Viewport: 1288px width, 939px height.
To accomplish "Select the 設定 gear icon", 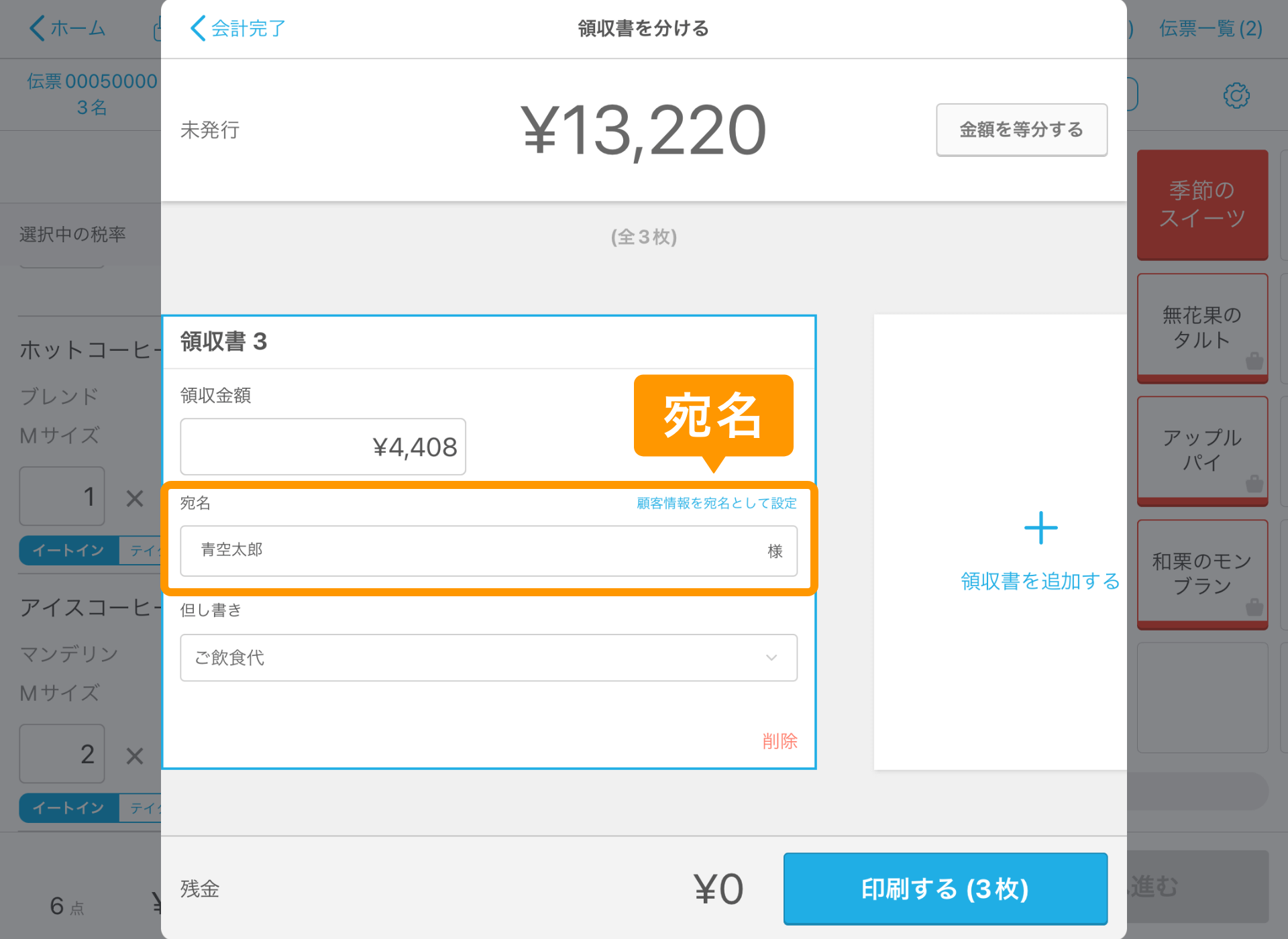I will click(1236, 95).
